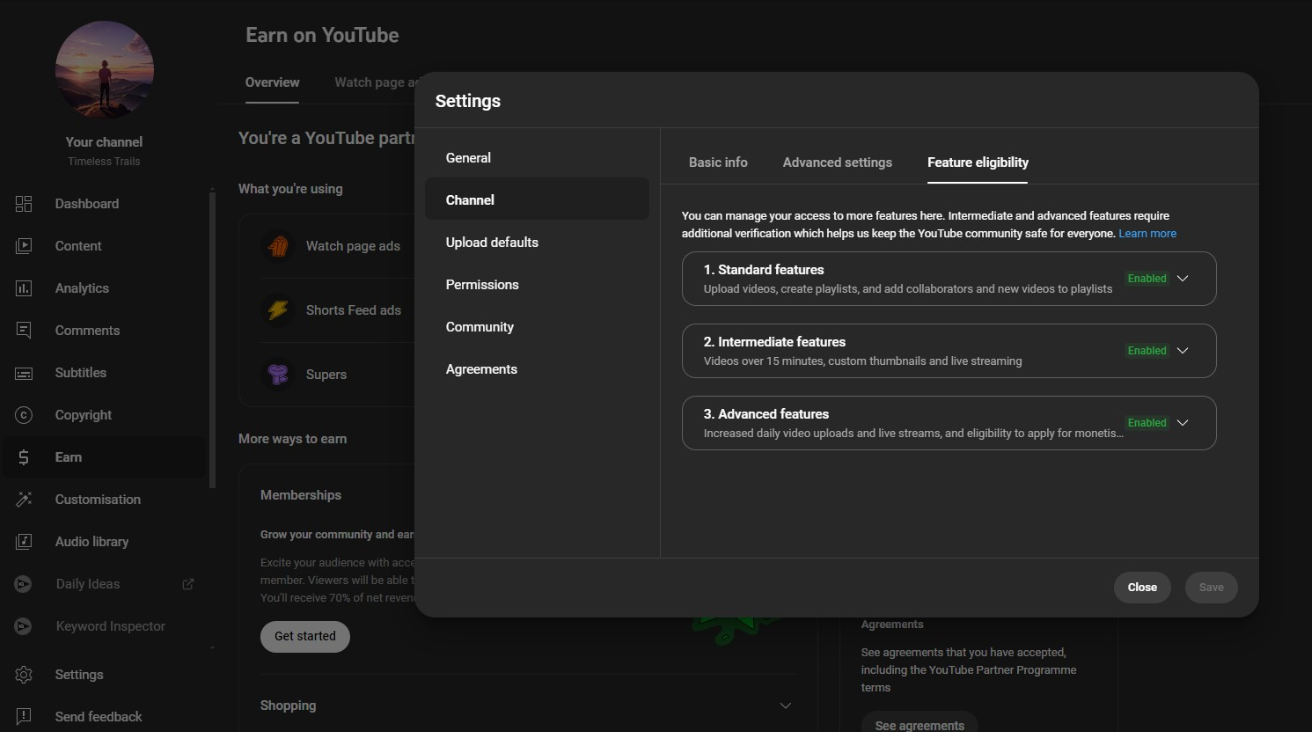Click the external link icon beside Daily Ideas
The image size is (1312, 732).
coord(188,584)
